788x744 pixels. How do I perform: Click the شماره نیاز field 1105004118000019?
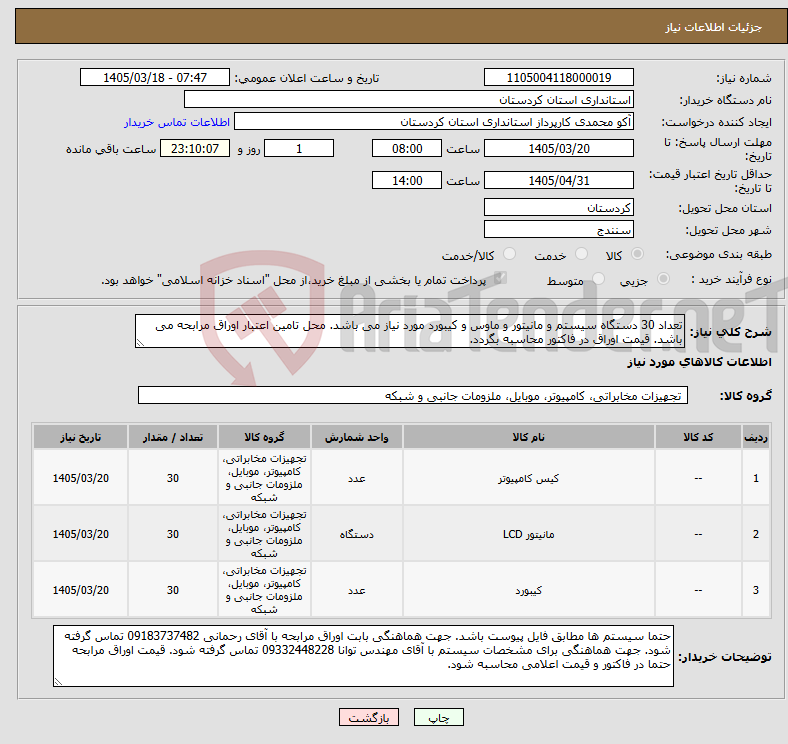pyautogui.click(x=558, y=77)
